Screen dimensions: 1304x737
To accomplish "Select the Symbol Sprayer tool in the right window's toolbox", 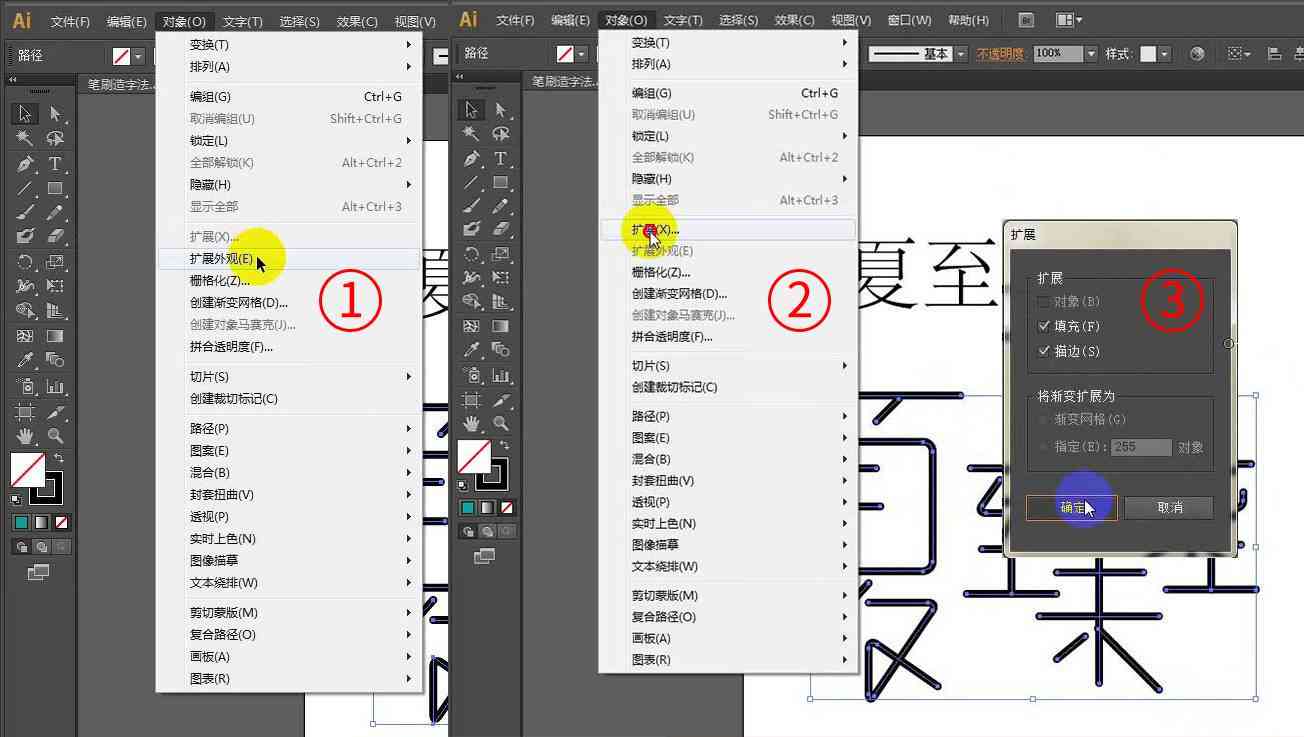I will click(x=471, y=375).
